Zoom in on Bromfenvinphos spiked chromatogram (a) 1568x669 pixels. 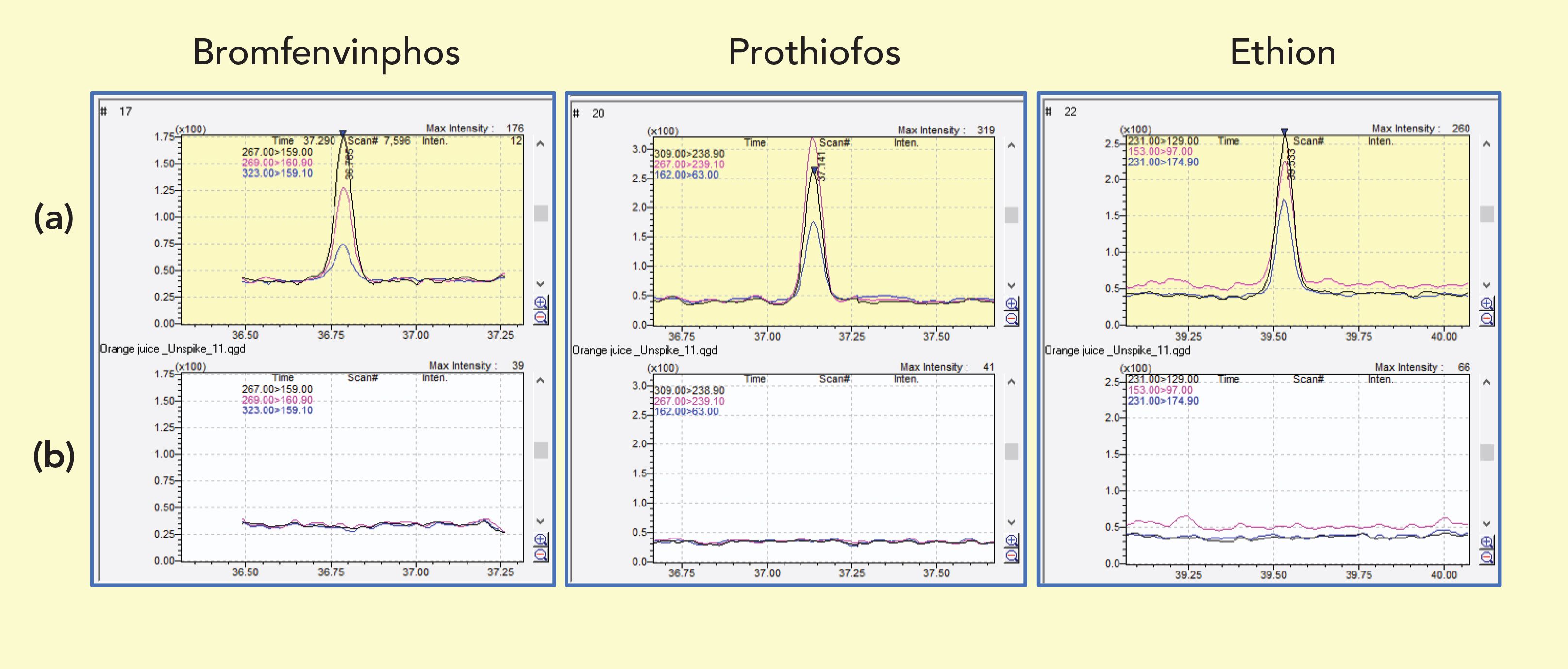[540, 302]
